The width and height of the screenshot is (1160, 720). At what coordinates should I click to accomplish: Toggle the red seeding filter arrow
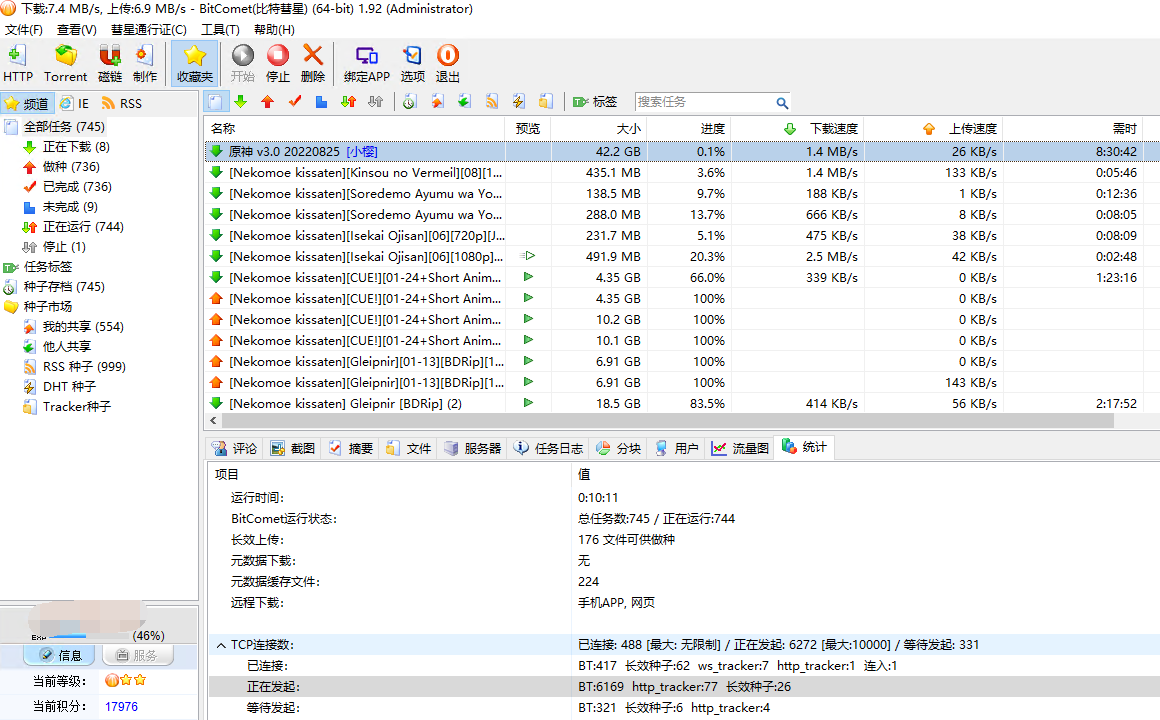[x=267, y=102]
